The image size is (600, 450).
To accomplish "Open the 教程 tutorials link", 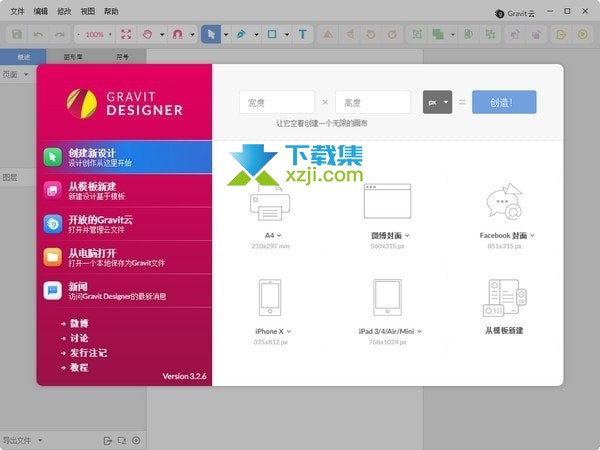I will [x=79, y=367].
